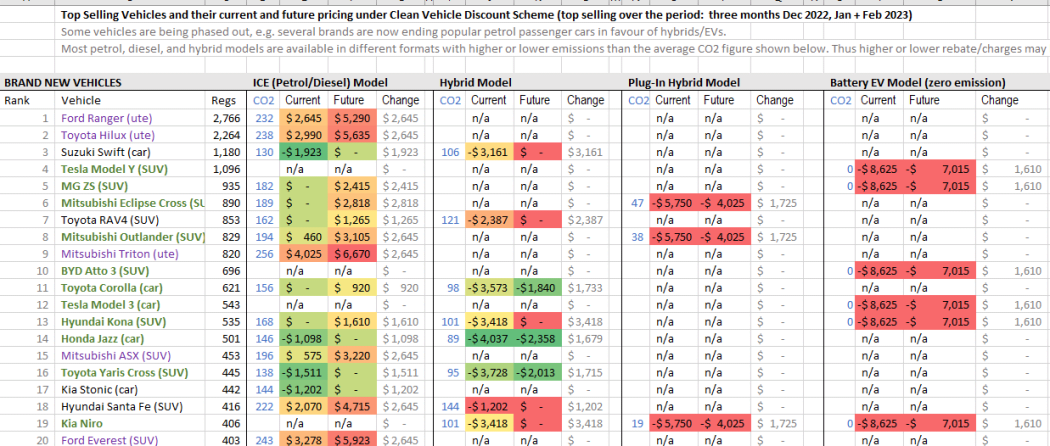1050x446 pixels.
Task: Click the "Mitsubishi Outlander (SUV)" cell
Action: (x=131, y=237)
